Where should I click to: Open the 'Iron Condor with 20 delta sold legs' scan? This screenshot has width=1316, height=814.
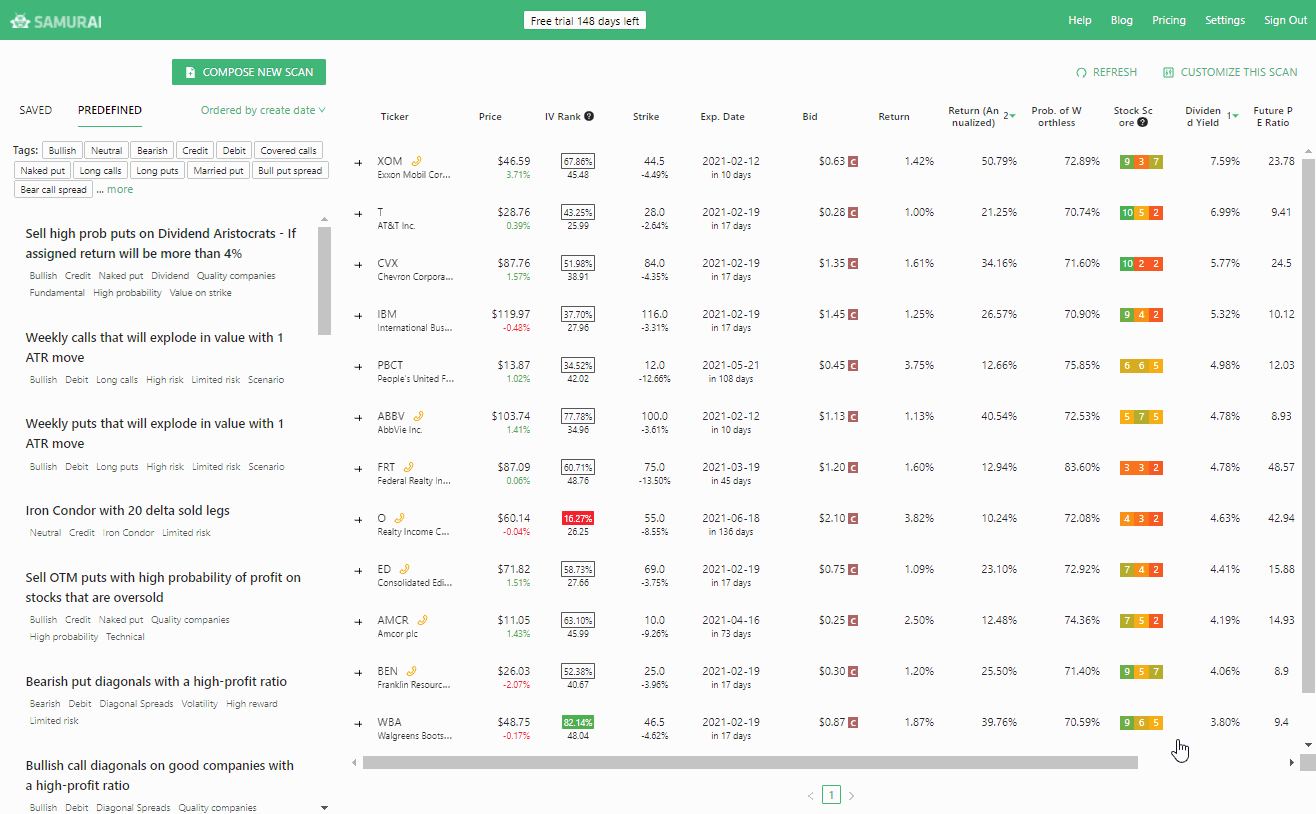pyautogui.click(x=128, y=511)
